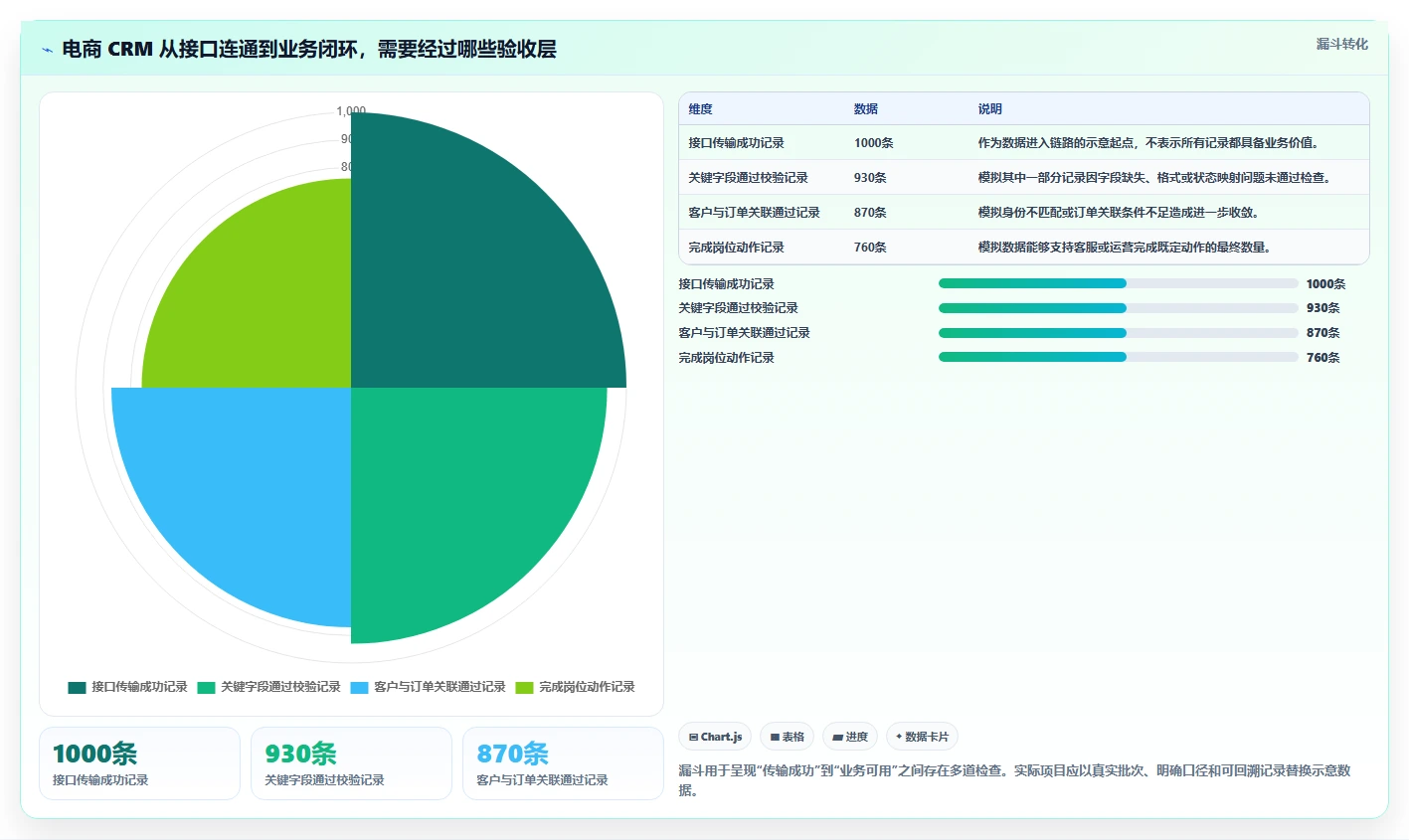The height and width of the screenshot is (840, 1409).
Task: Click progress bar for 完成岗位动作记录
Action: point(1119,357)
